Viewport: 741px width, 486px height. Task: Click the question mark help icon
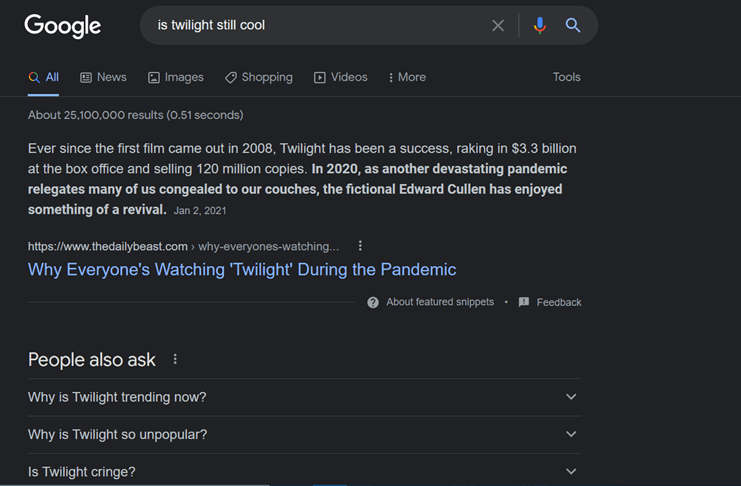(373, 302)
